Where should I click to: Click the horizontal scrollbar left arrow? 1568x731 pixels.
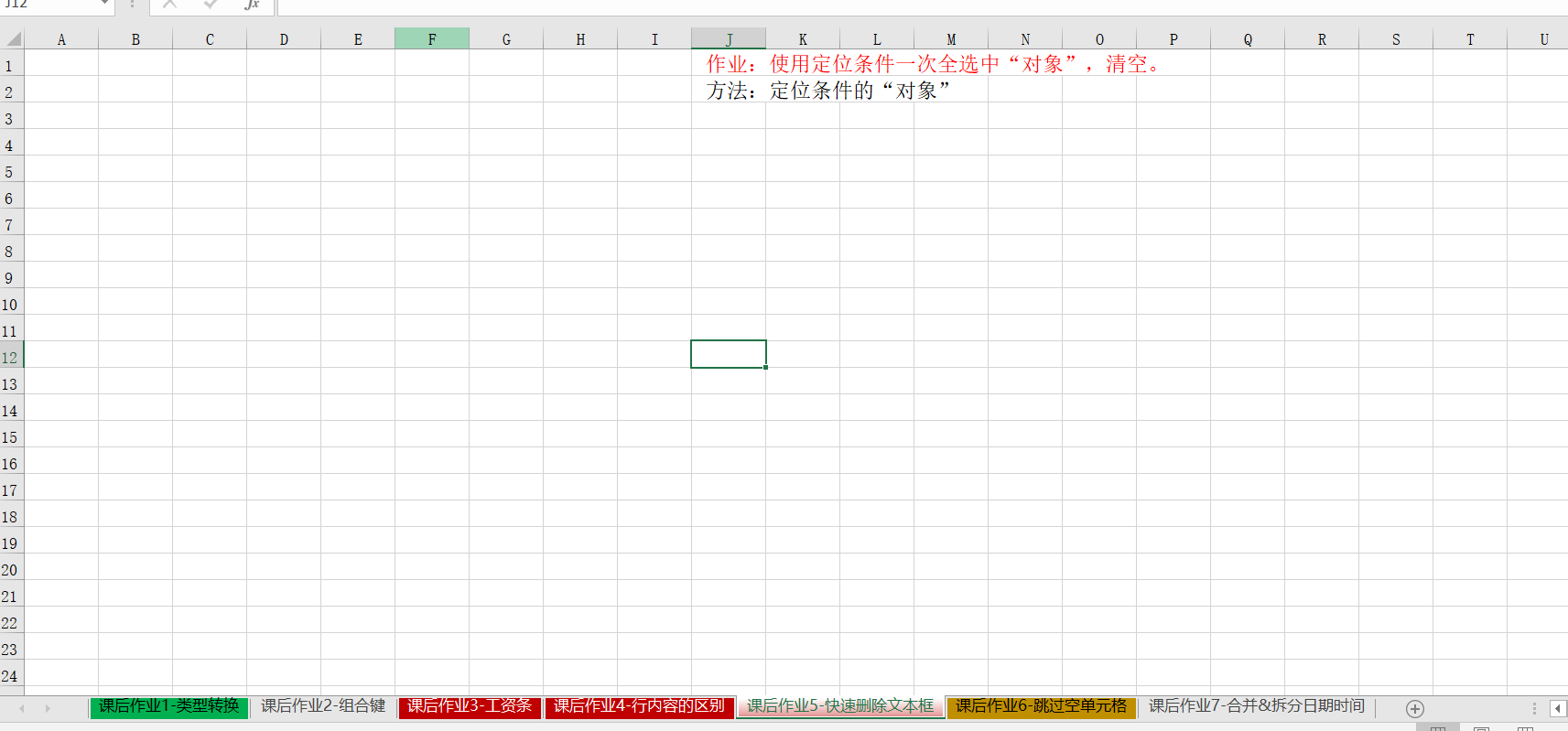coord(1557,709)
